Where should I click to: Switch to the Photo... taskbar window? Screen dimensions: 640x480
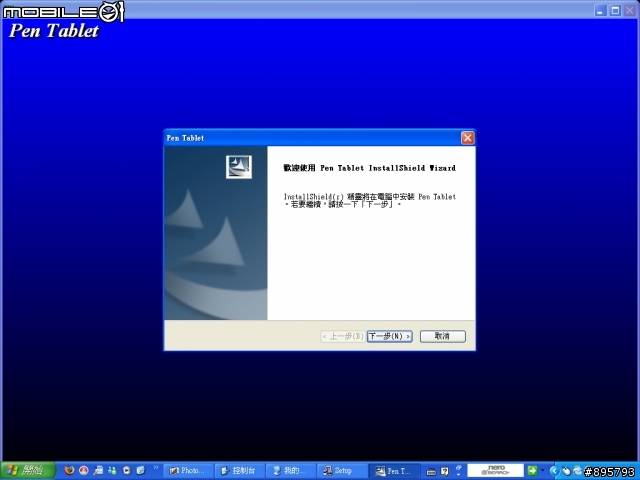coord(189,471)
